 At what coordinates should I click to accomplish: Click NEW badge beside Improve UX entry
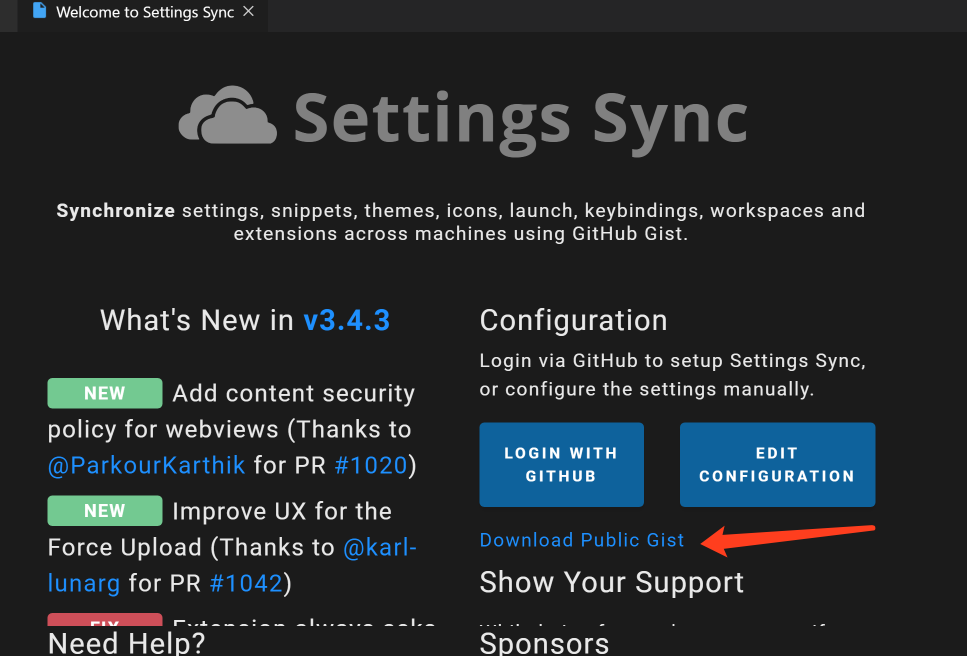104,511
